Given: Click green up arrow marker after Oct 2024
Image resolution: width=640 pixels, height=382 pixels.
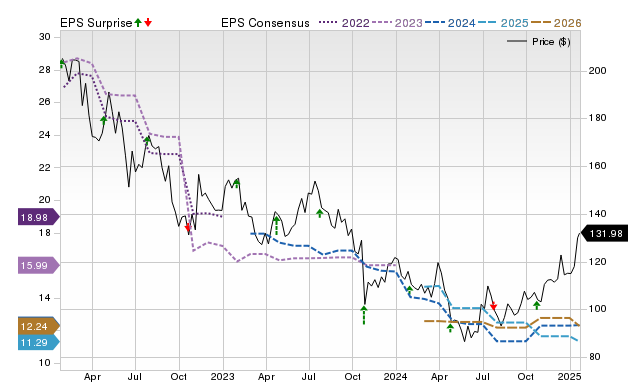Looking at the screenshot, I should click(x=537, y=305).
